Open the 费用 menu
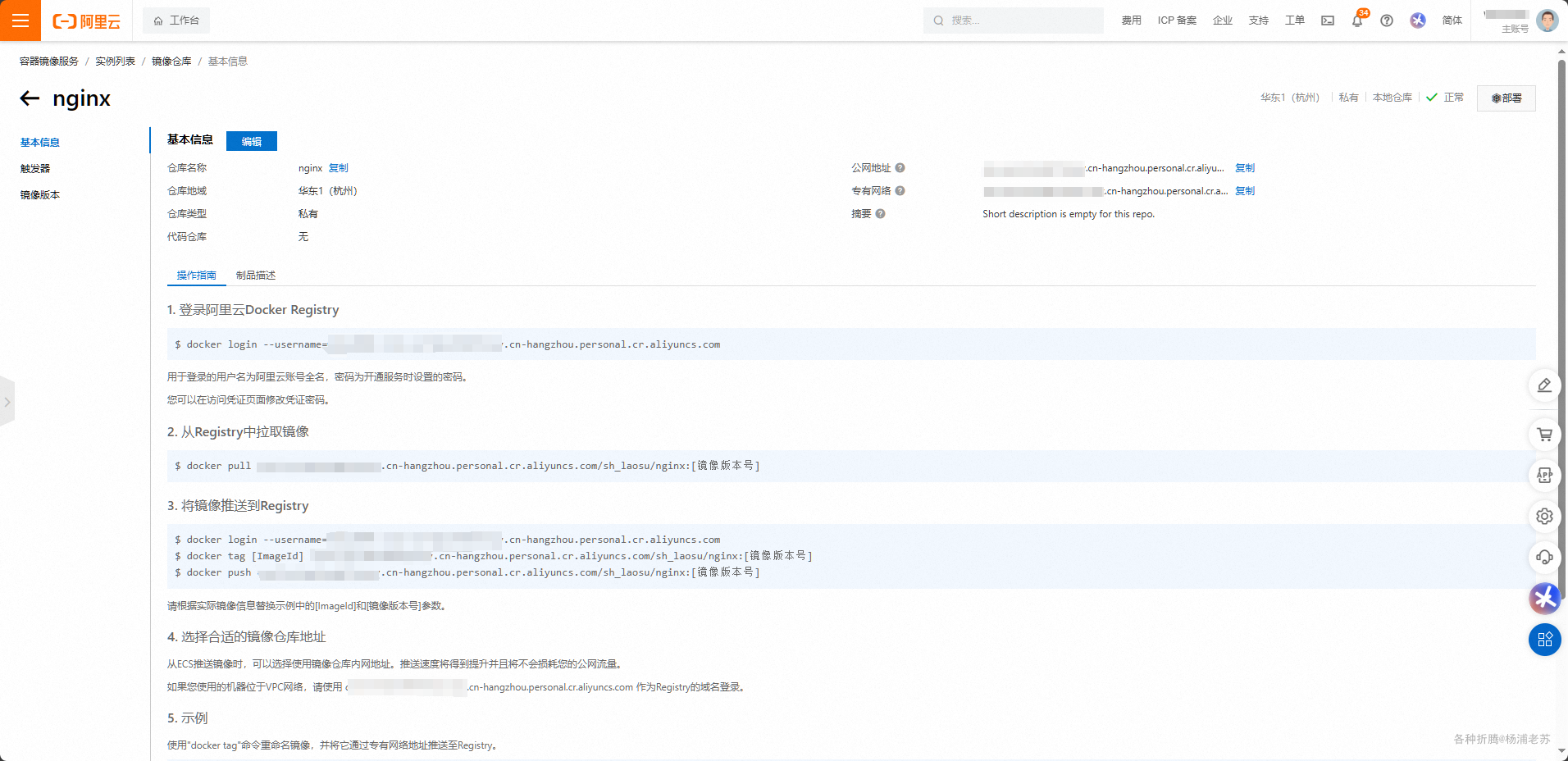This screenshot has height=761, width=1568. tap(1131, 21)
